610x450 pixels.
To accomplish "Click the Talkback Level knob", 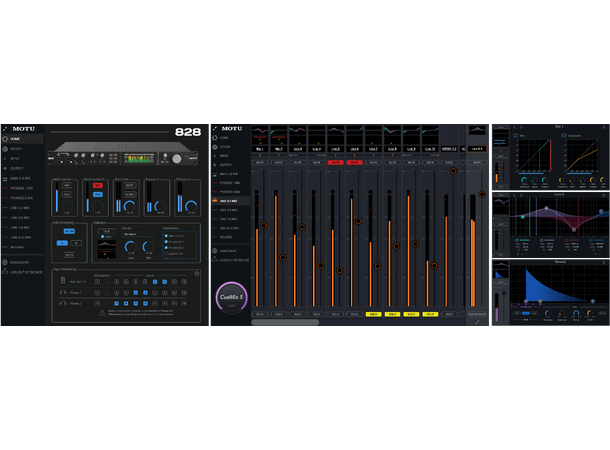I will 130,247.
